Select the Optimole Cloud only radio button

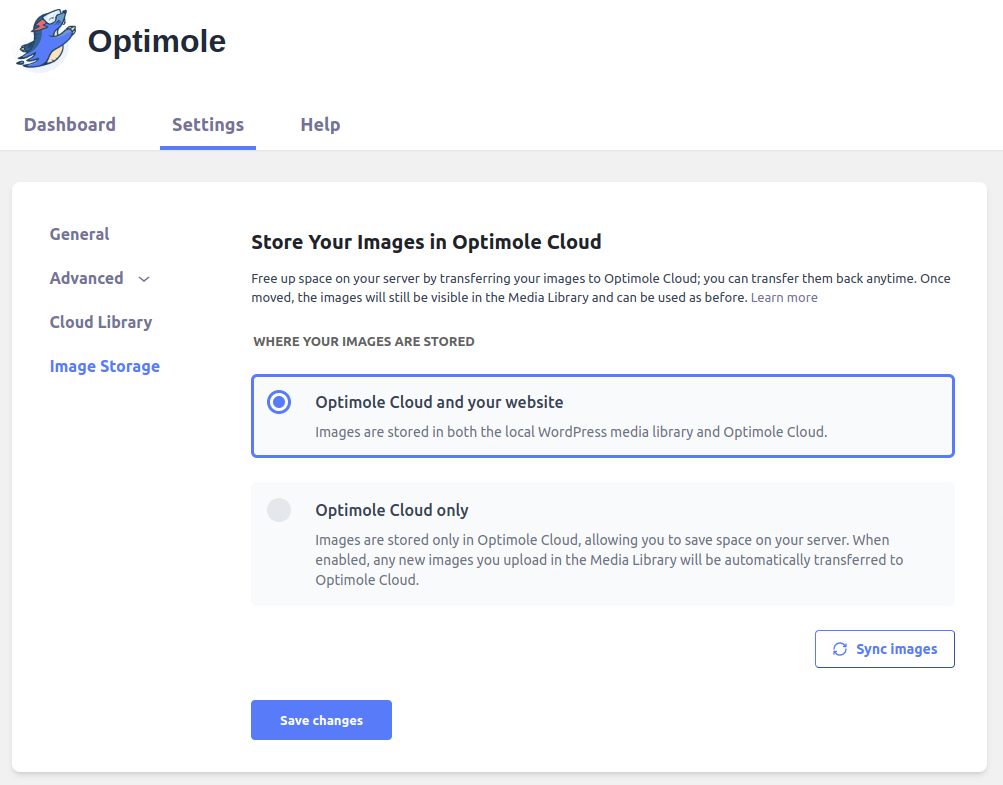coord(279,510)
